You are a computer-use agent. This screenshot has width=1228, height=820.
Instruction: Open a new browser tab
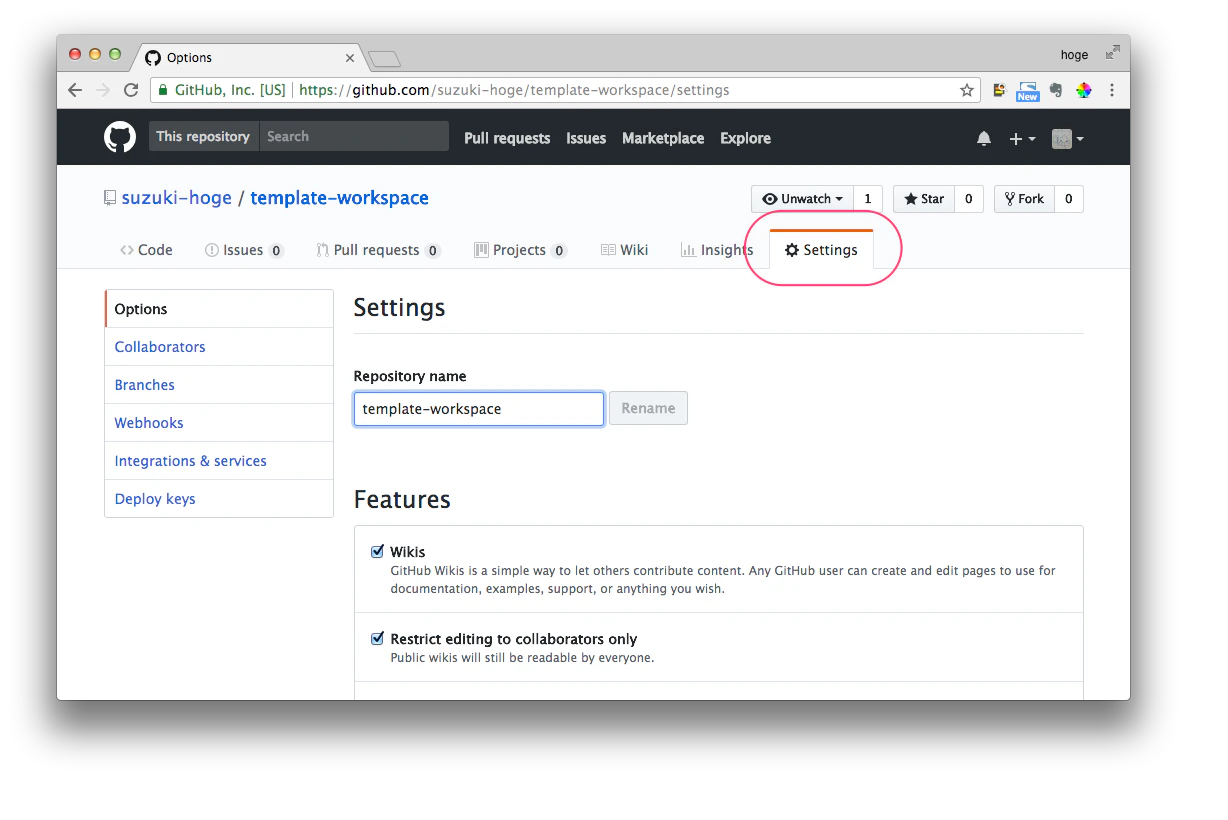tap(385, 59)
